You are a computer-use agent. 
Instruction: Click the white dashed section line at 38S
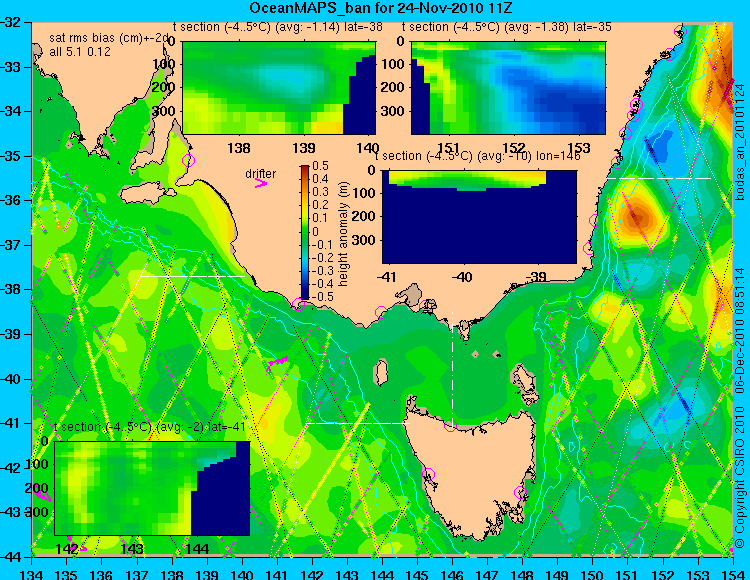[x=192, y=276]
